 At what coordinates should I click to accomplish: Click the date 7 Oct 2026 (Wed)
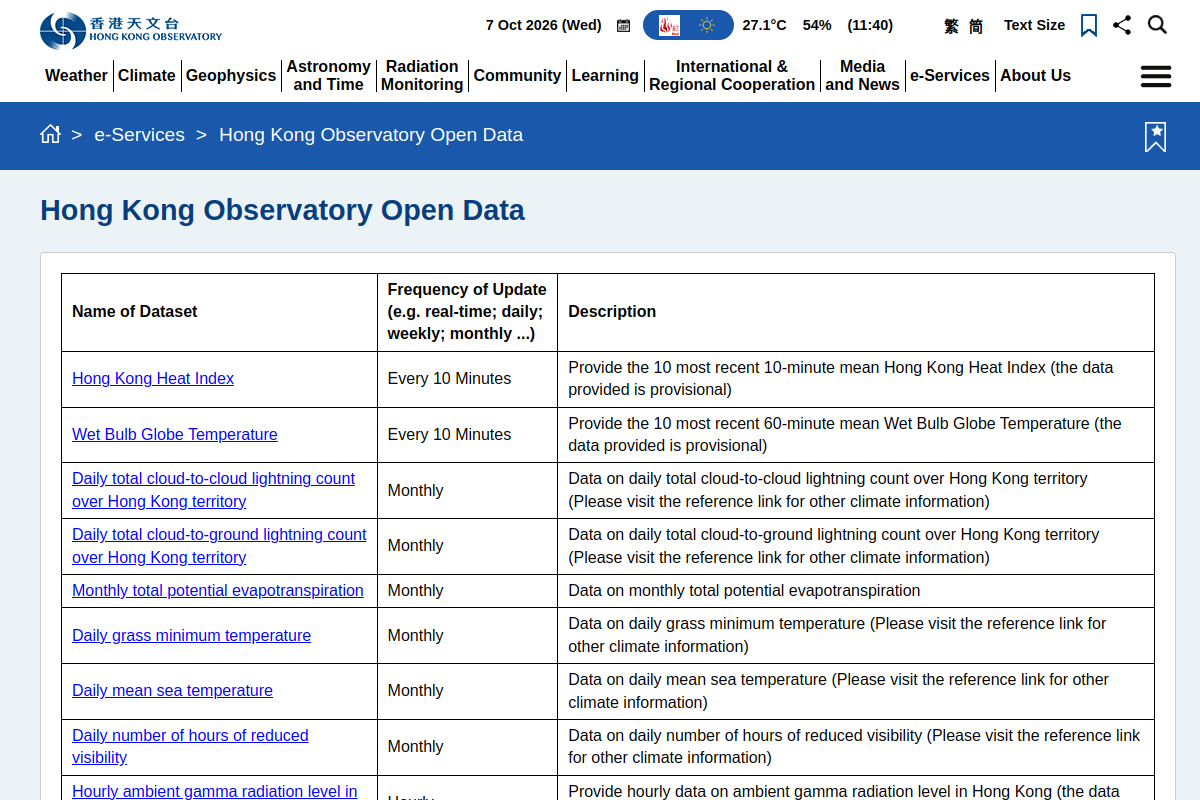(x=544, y=25)
